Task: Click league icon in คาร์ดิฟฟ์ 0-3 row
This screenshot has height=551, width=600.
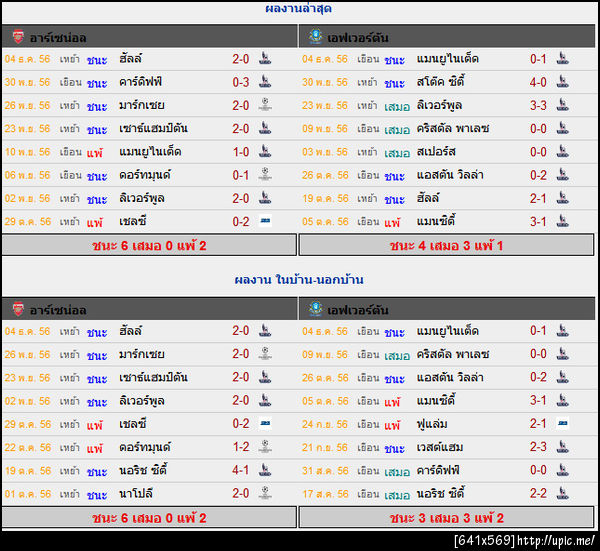Action: (265, 82)
